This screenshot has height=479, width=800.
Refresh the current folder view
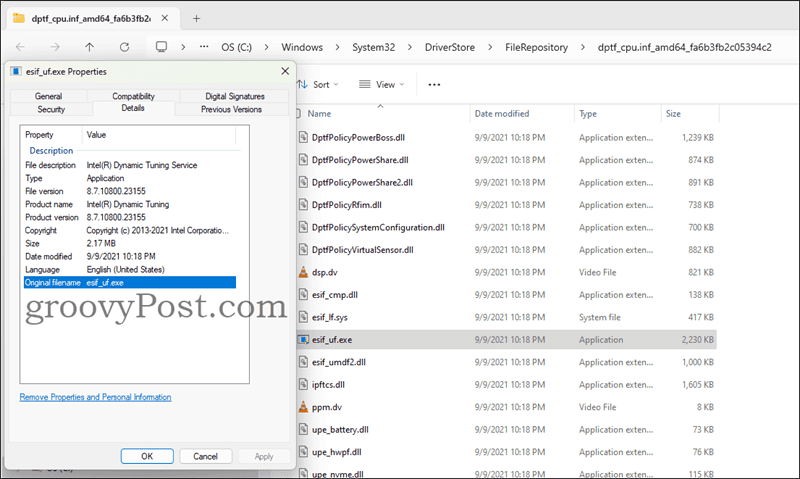point(124,47)
